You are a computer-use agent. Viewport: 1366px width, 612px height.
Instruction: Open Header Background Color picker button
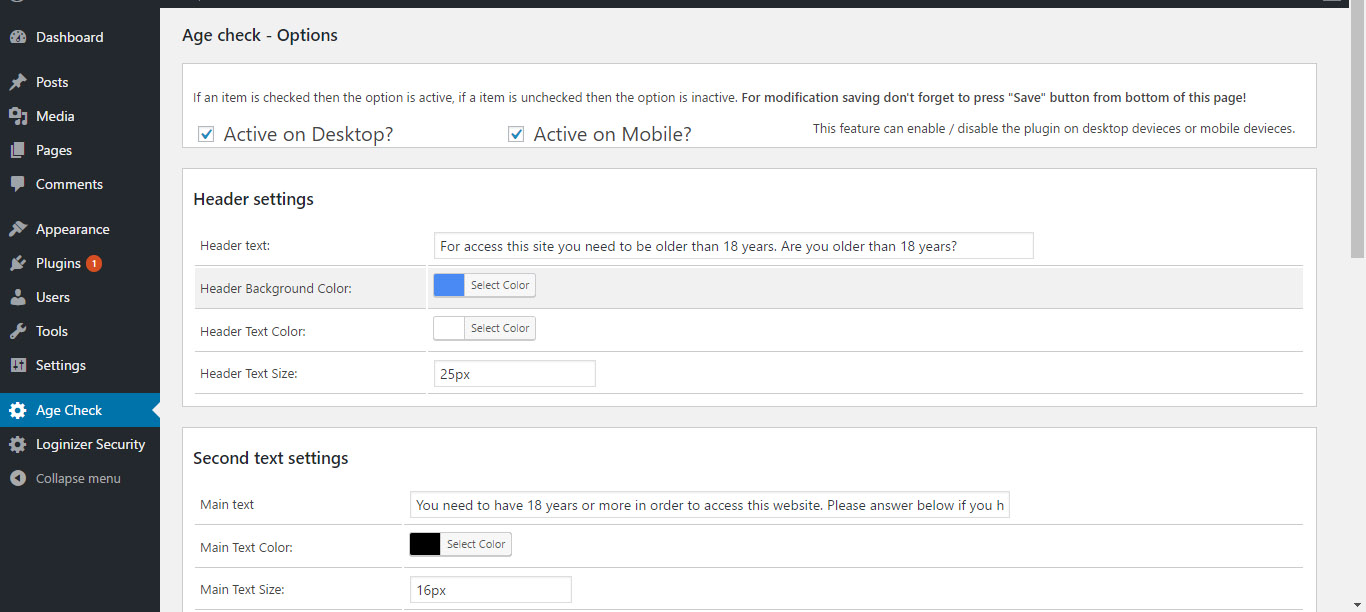[x=500, y=285]
